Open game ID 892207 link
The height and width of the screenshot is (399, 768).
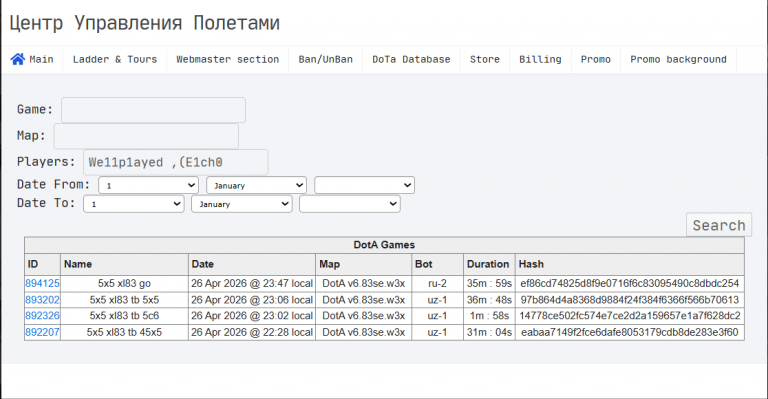coord(42,332)
